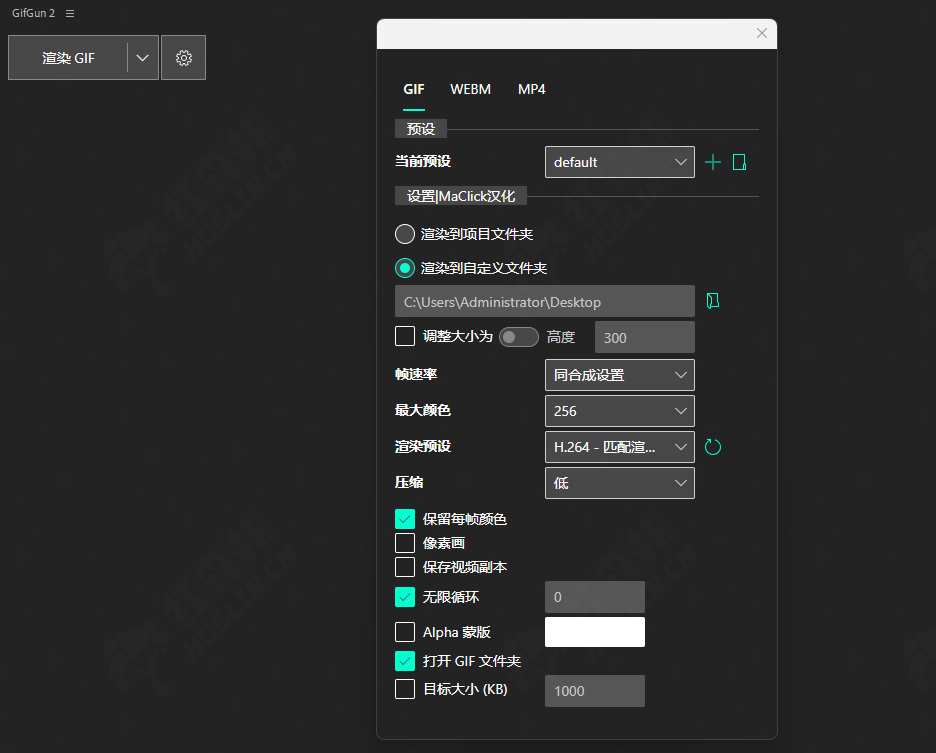Click the 300 height value field
The height and width of the screenshot is (753, 936).
tap(645, 337)
